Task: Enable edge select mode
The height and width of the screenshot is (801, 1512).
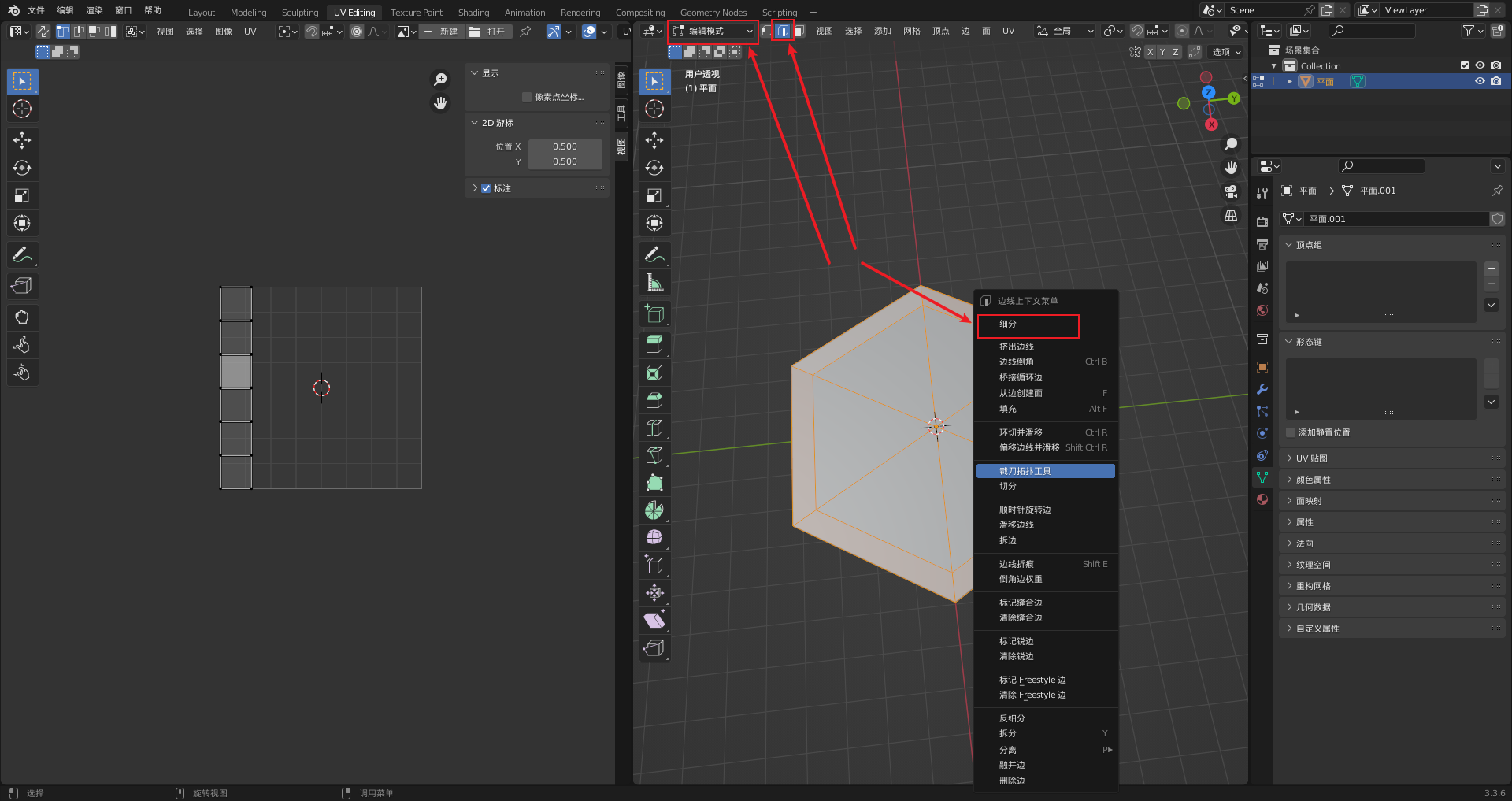Action: 783,31
